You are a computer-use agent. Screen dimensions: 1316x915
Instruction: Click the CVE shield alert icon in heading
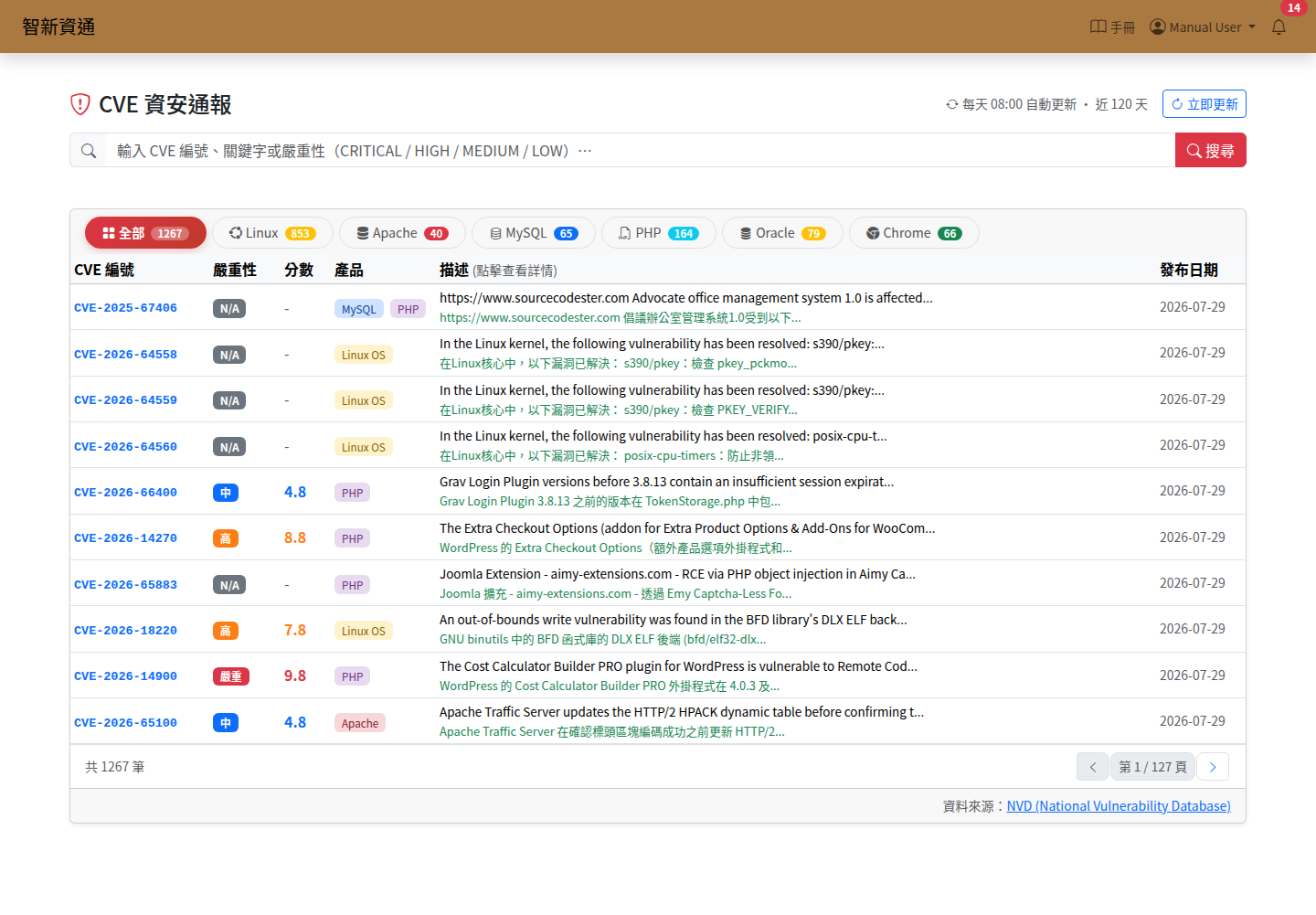[80, 104]
